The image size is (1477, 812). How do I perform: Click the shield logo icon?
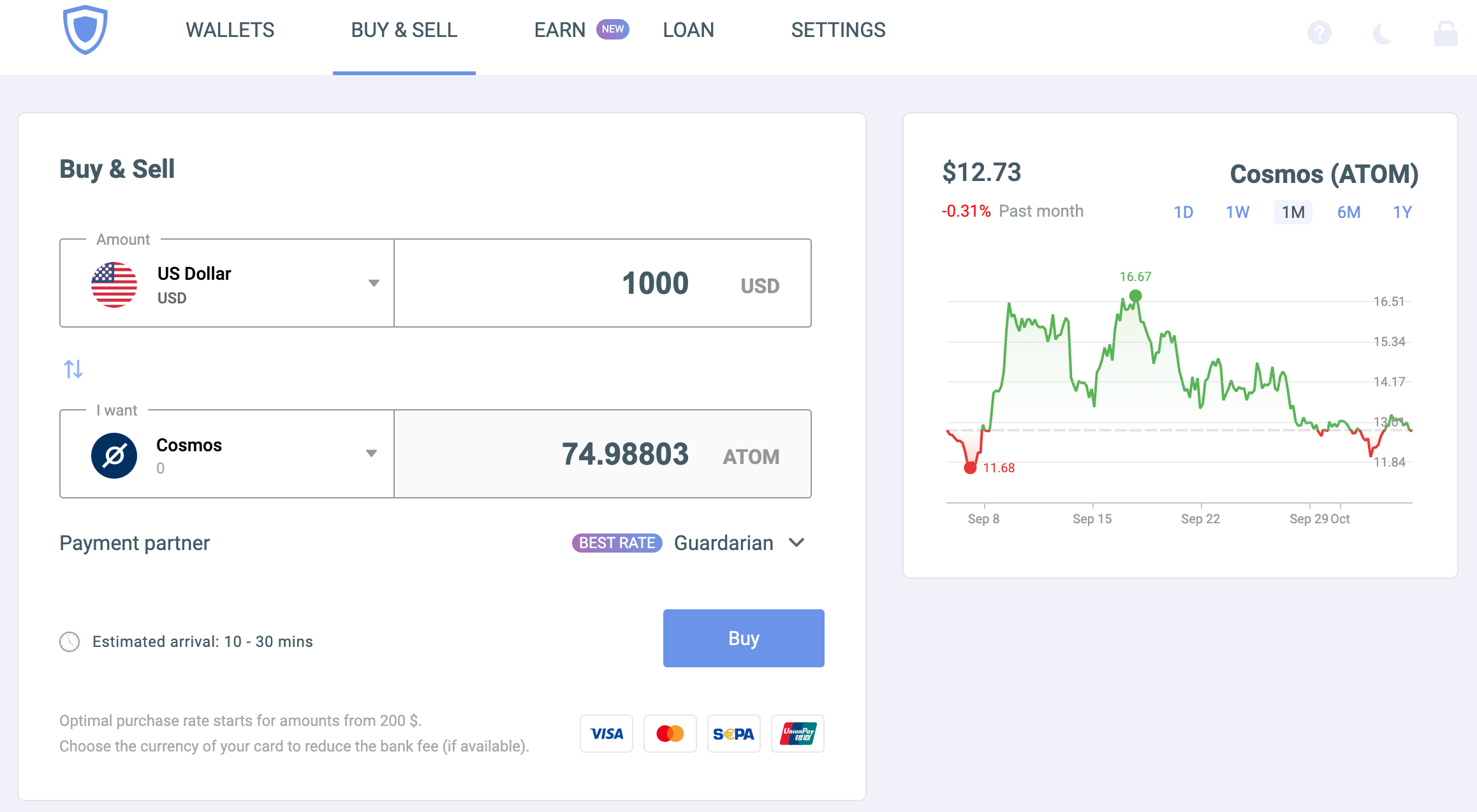click(x=85, y=31)
